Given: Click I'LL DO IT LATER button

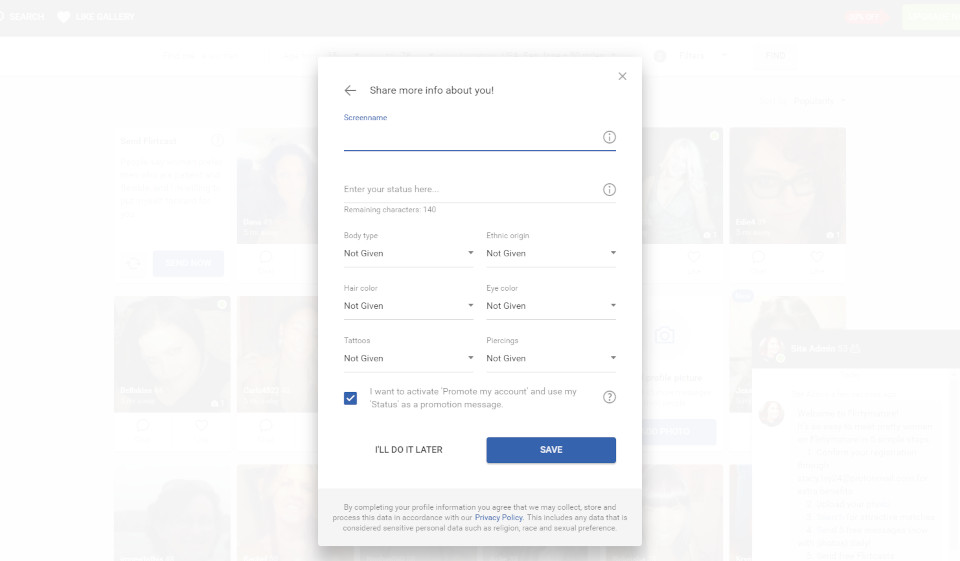Looking at the screenshot, I should (408, 450).
